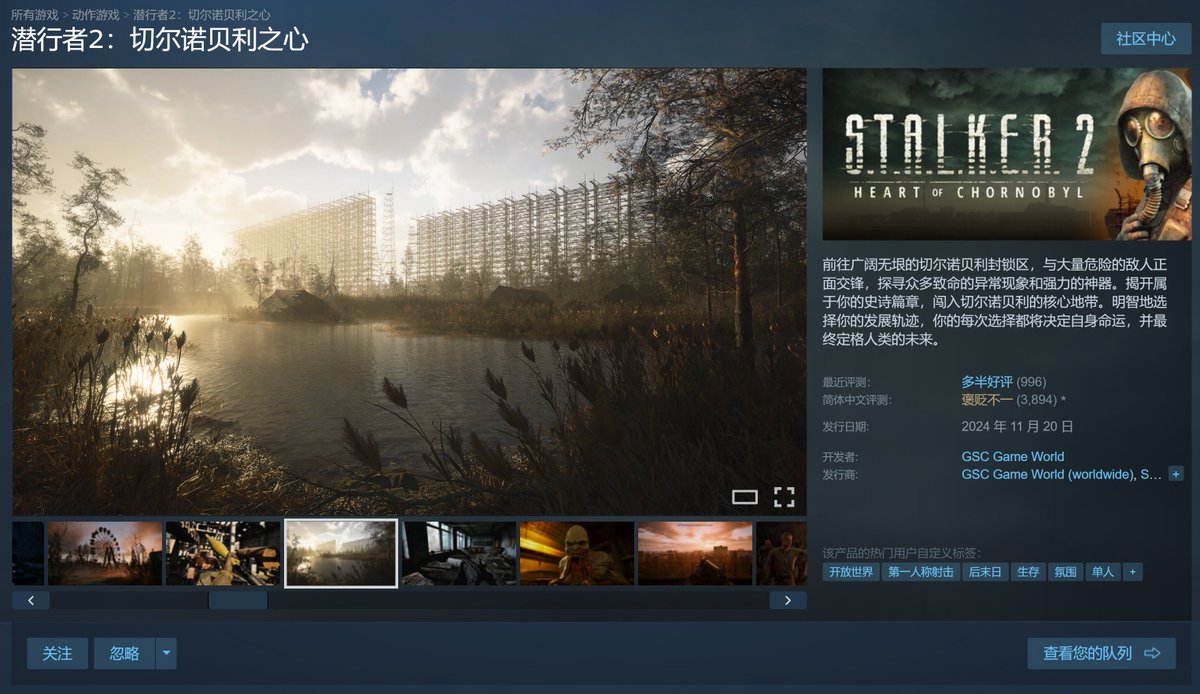Select yellow weapon screenshot thumbnail
This screenshot has width=1200, height=694.
click(223, 553)
